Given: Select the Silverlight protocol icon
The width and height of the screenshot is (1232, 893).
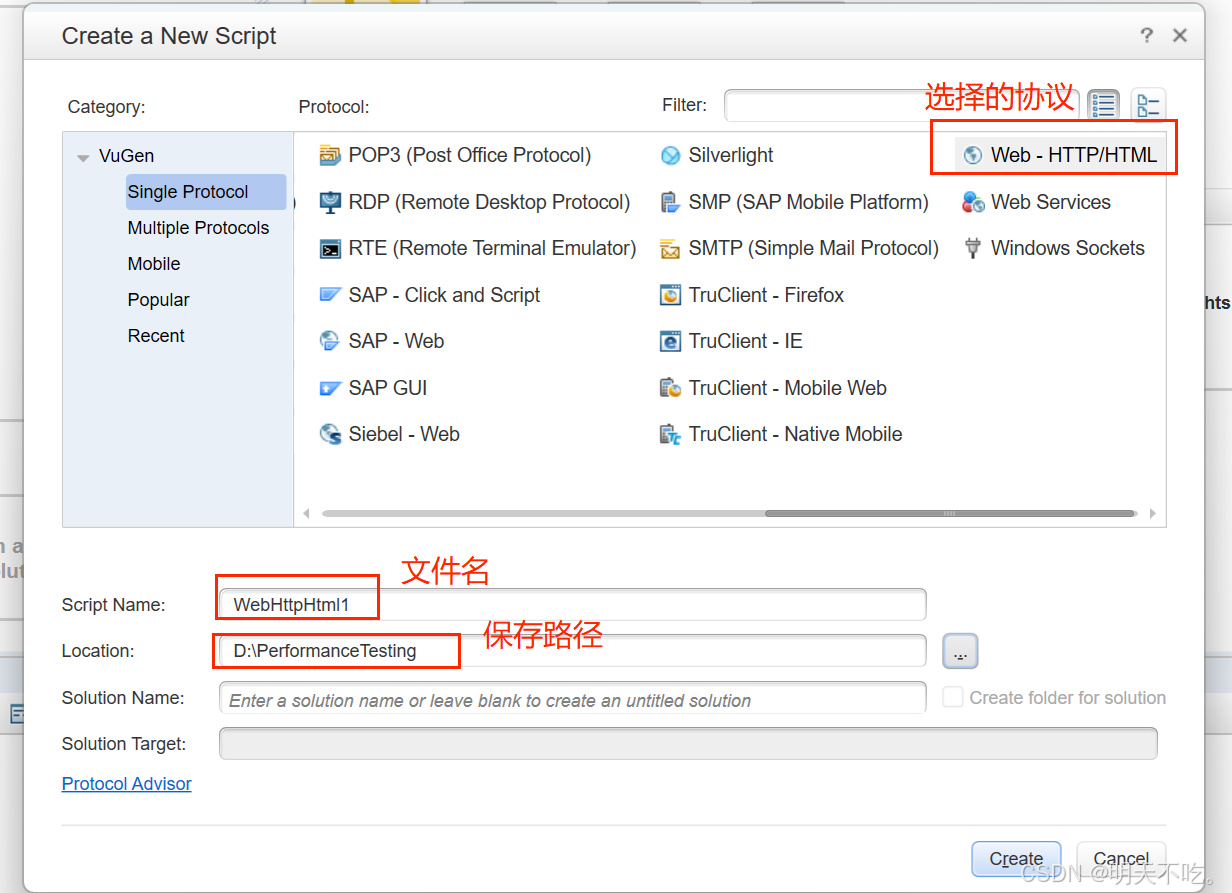Looking at the screenshot, I should pyautogui.click(x=670, y=155).
